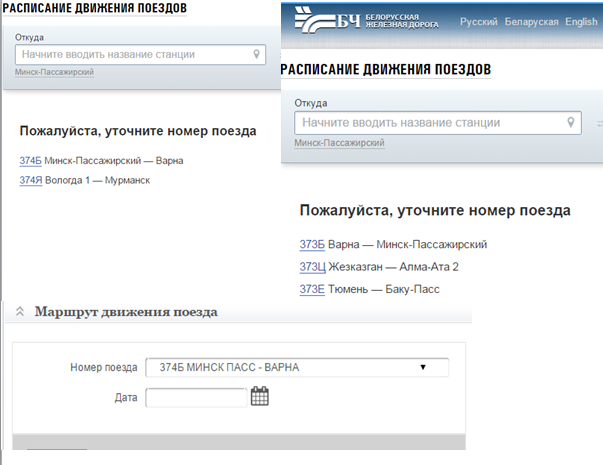Viewport: 603px width, 465px height.
Task: Switch site language to English
Action: coord(581,21)
